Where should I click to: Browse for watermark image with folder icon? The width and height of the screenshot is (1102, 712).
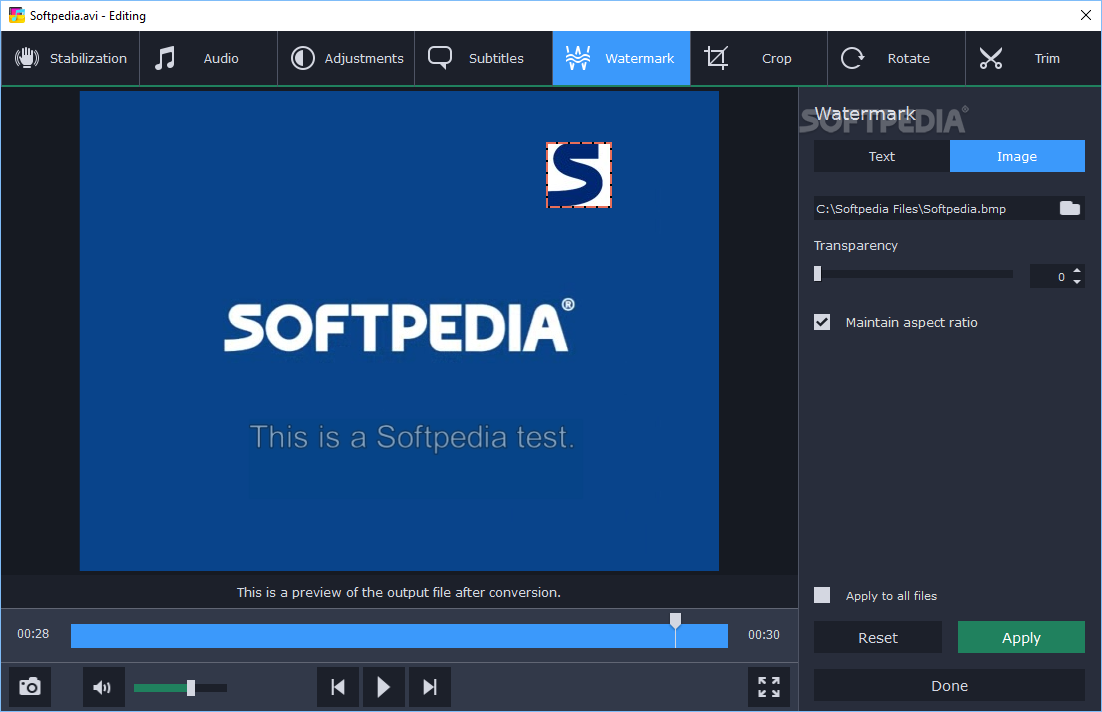1070,208
